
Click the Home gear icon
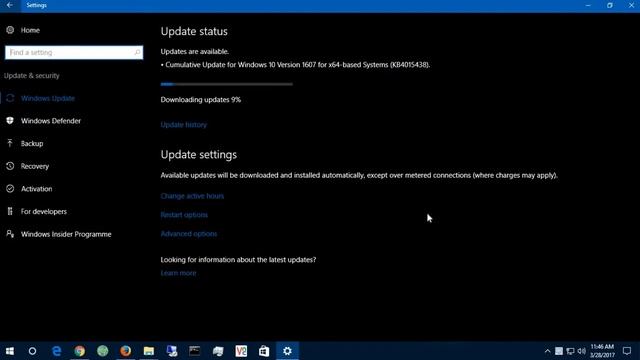10,30
